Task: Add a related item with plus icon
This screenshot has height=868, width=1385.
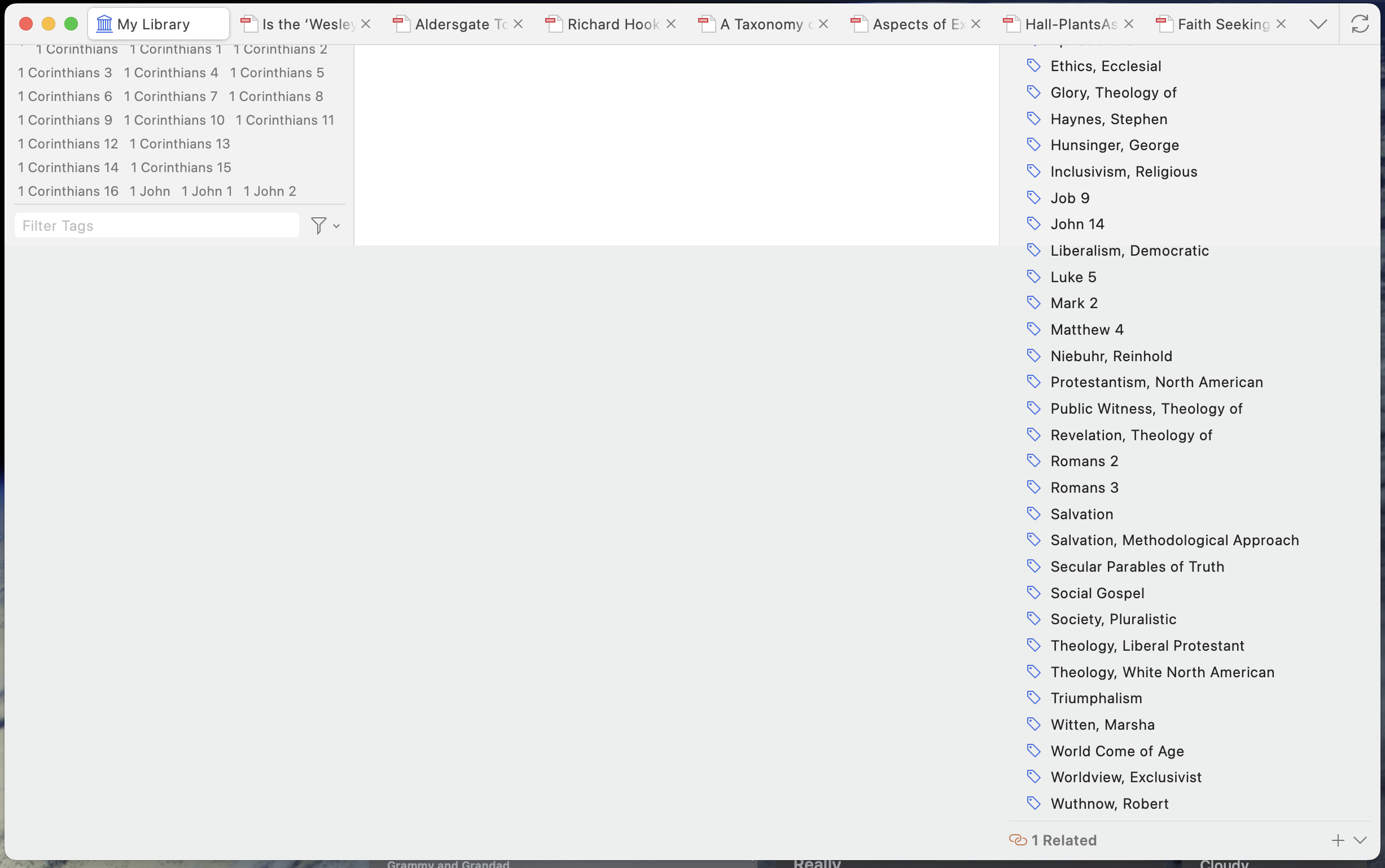Action: tap(1338, 840)
